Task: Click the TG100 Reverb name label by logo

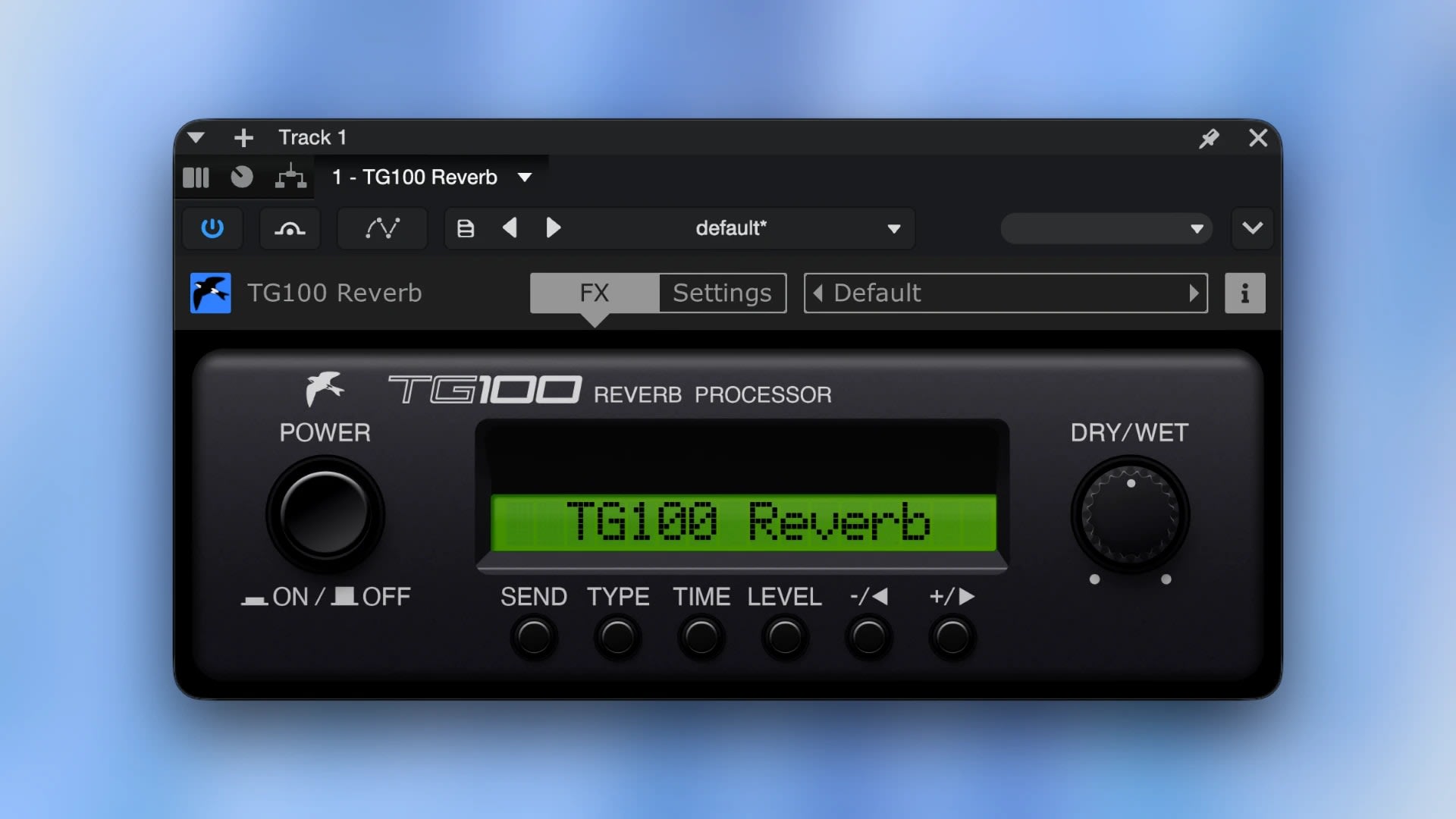Action: tap(334, 293)
